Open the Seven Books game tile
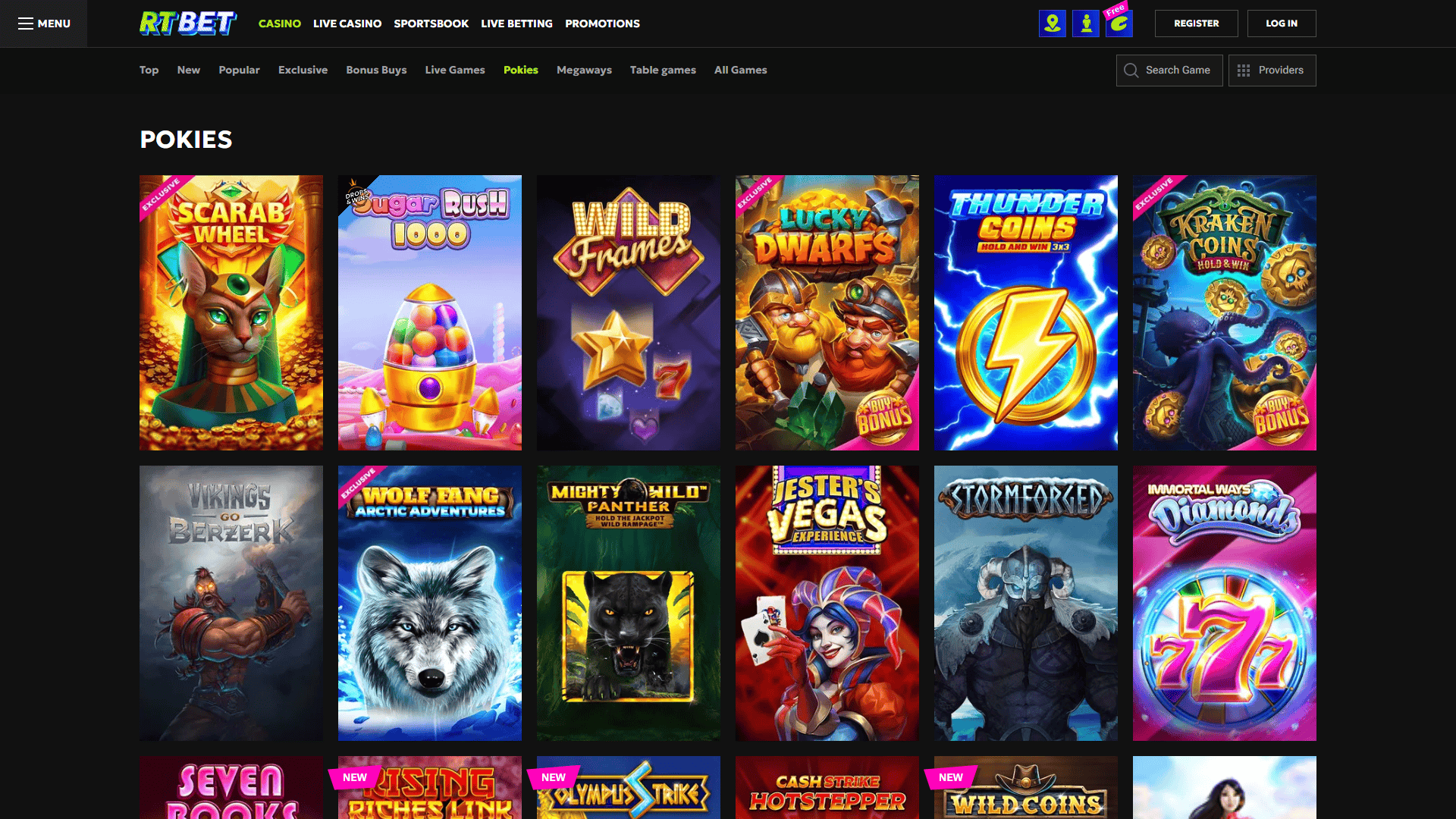The width and height of the screenshot is (1456, 819). click(x=231, y=787)
